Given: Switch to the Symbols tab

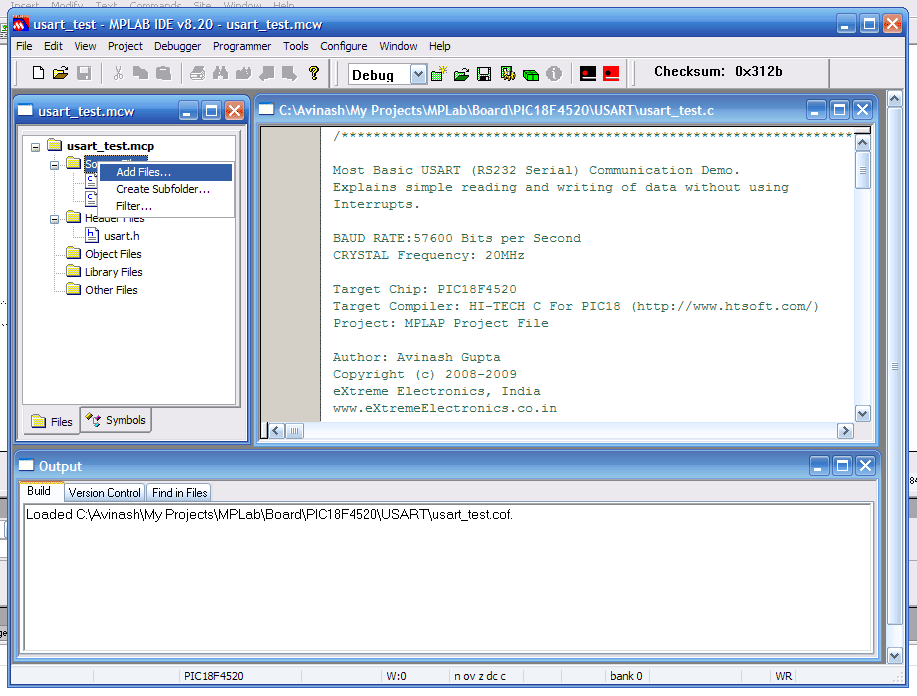Looking at the screenshot, I should tap(115, 420).
